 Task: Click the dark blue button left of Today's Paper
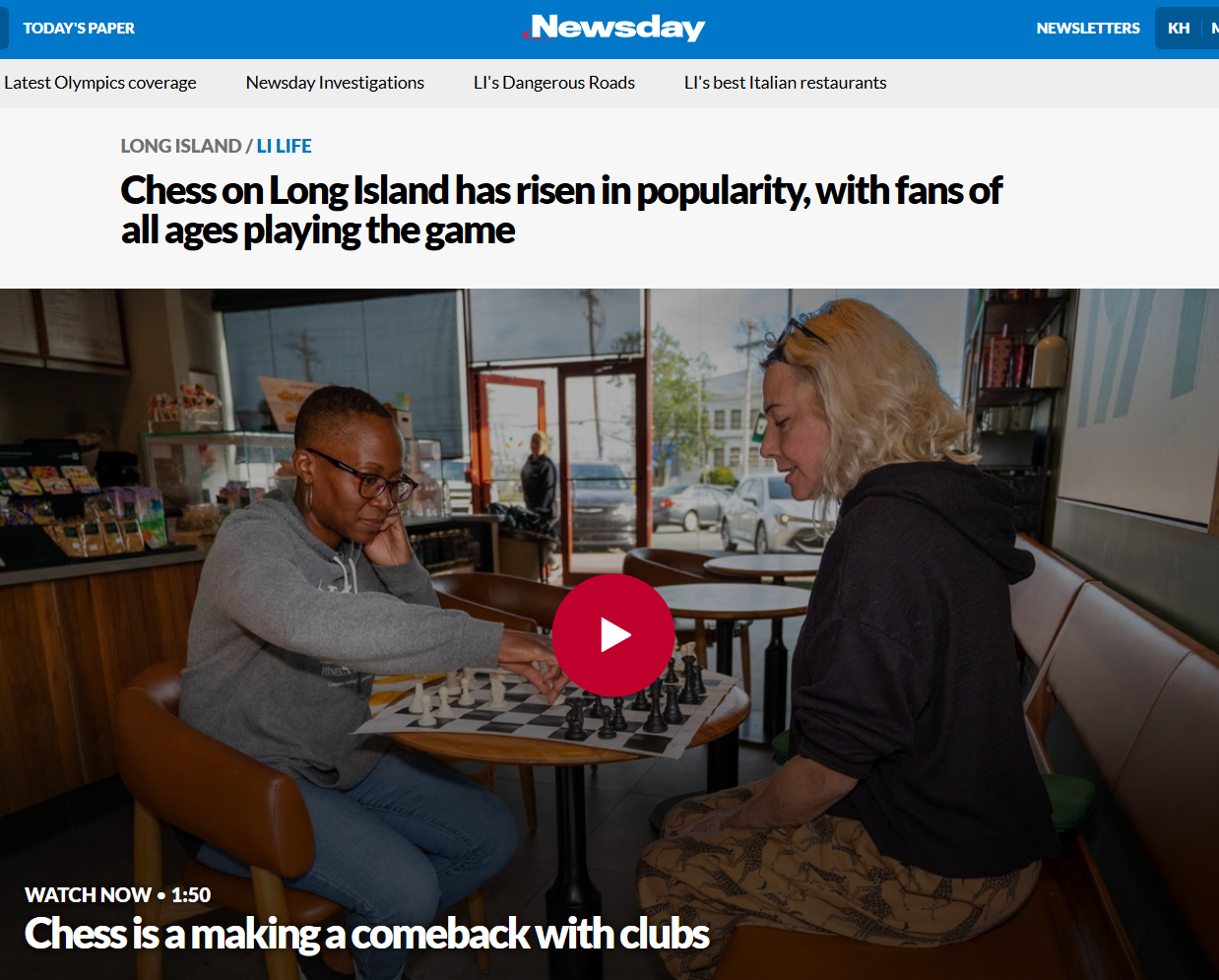pyautogui.click(x=4, y=28)
